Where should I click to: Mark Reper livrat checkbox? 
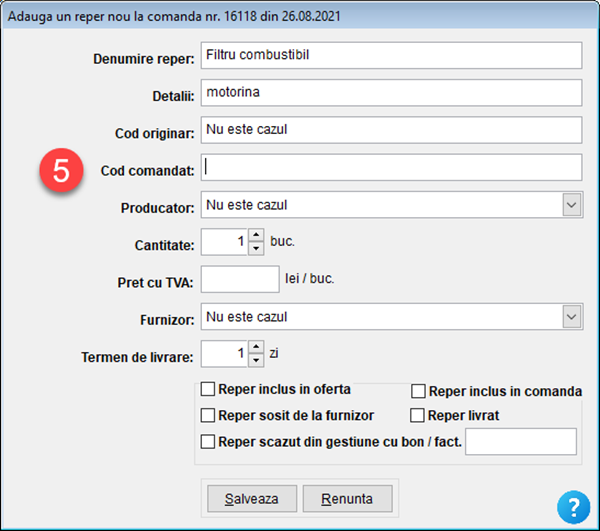click(419, 414)
